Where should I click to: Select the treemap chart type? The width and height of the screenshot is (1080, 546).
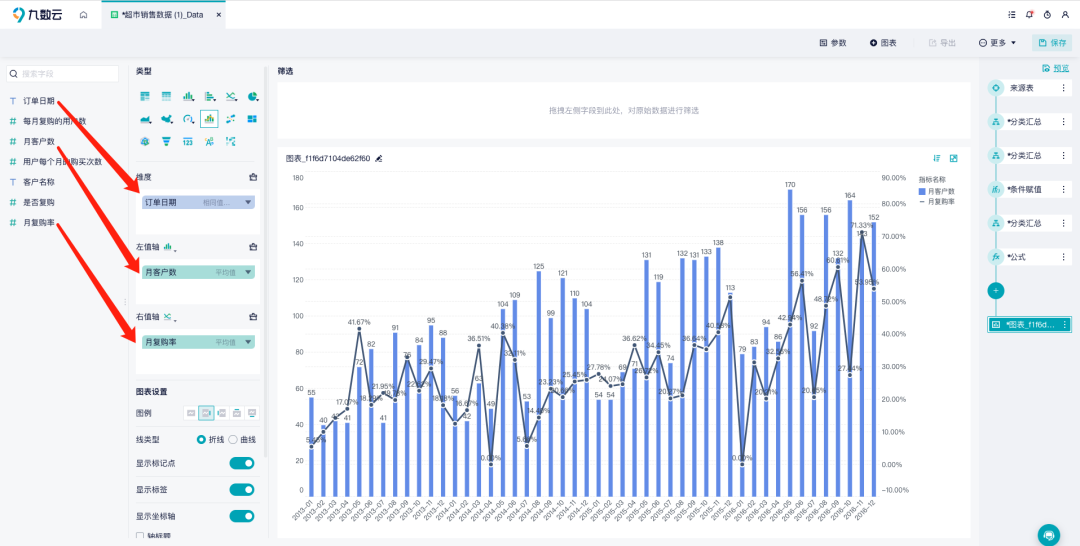click(x=252, y=119)
